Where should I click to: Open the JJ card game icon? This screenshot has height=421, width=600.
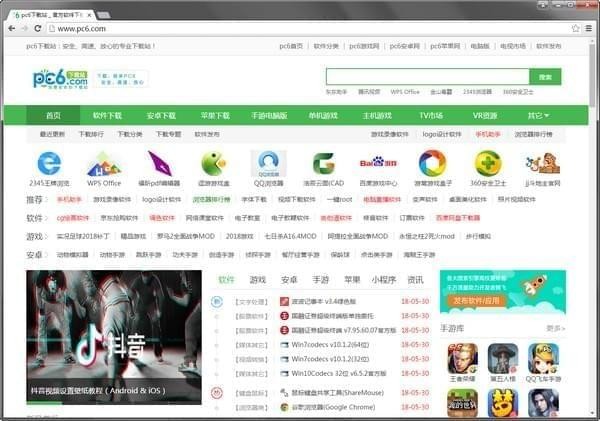(x=543, y=163)
